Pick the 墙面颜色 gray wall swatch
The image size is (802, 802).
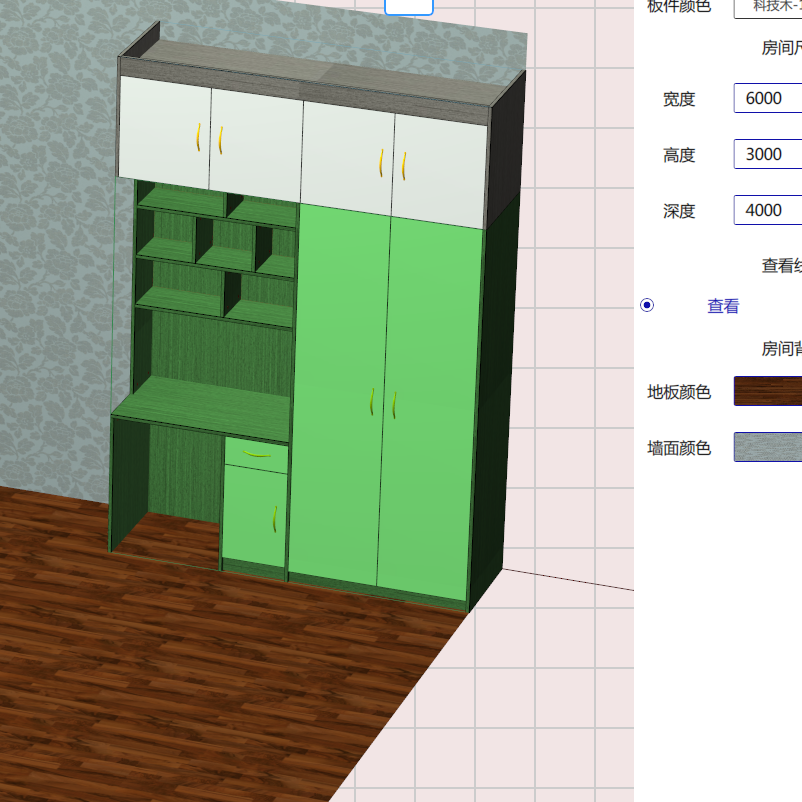[x=767, y=447]
